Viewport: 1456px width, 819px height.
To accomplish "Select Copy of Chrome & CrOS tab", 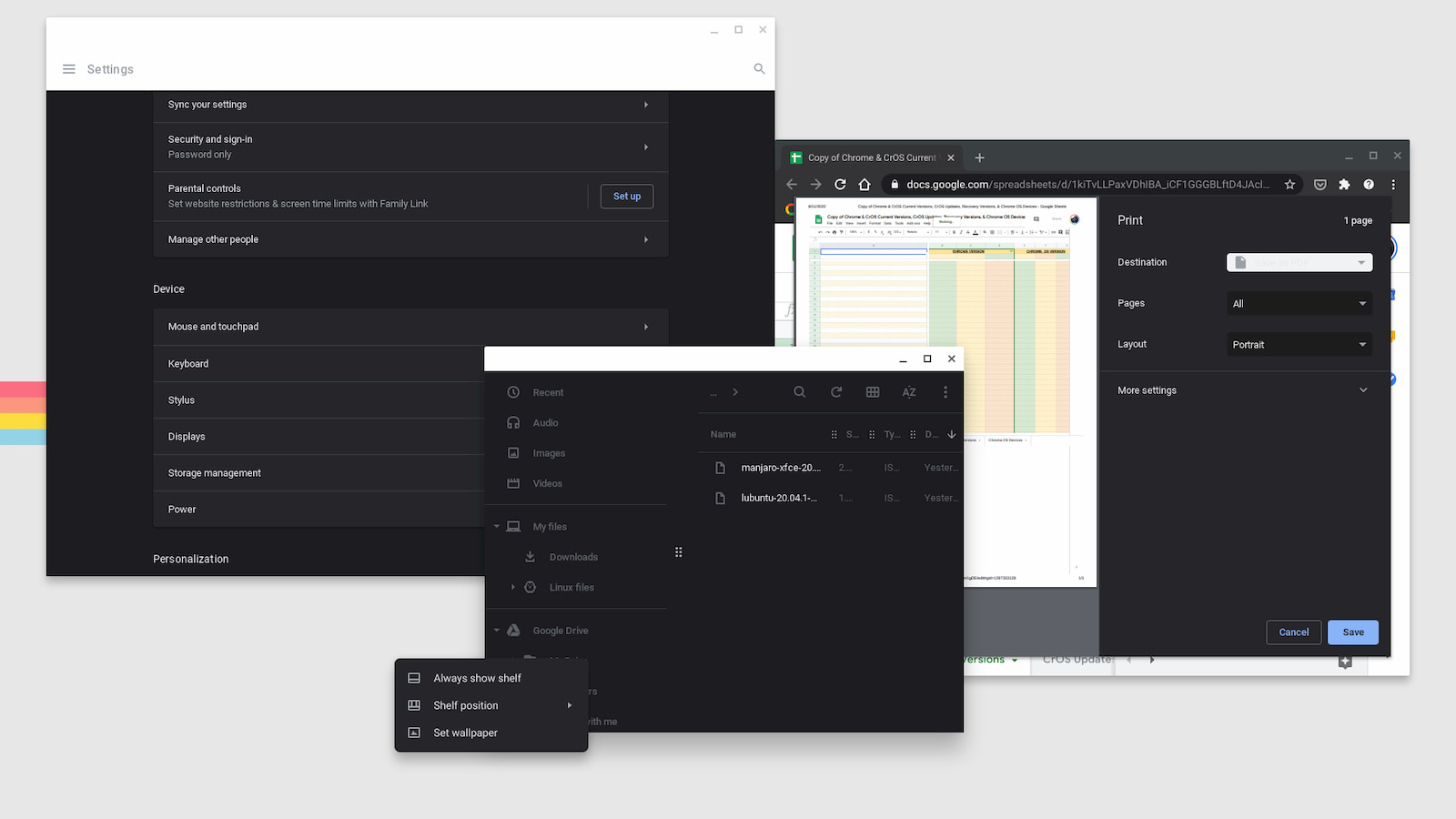I will coord(872,157).
